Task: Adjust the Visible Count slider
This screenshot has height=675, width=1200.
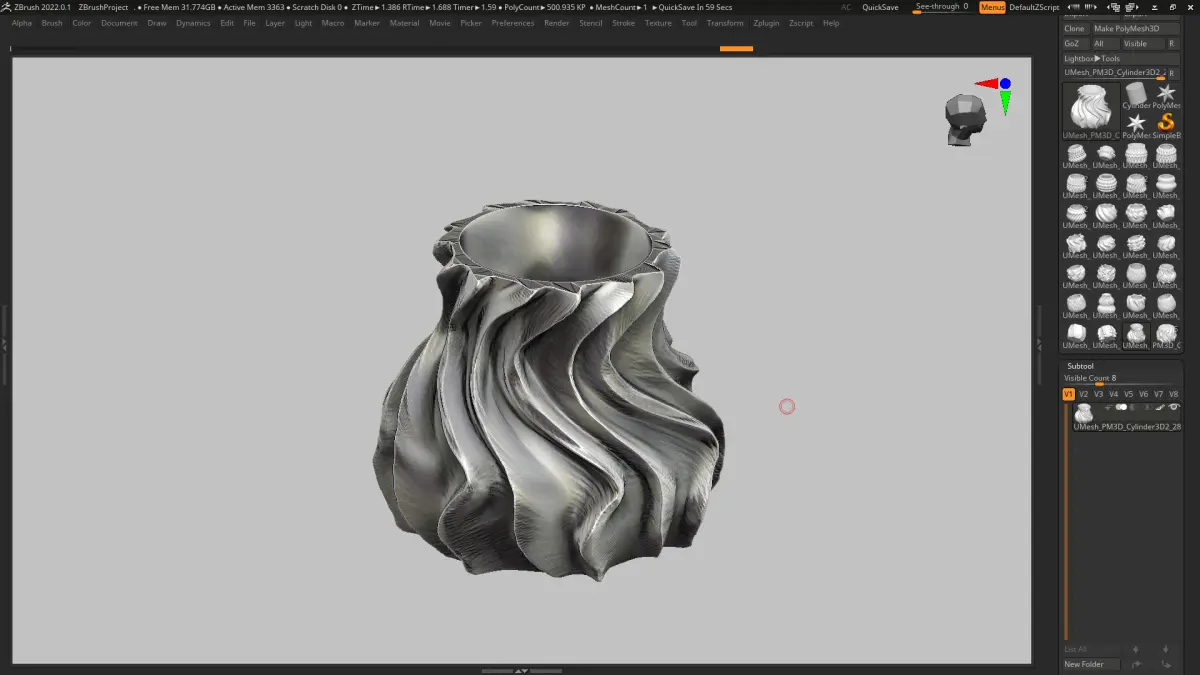Action: pyautogui.click(x=1121, y=379)
